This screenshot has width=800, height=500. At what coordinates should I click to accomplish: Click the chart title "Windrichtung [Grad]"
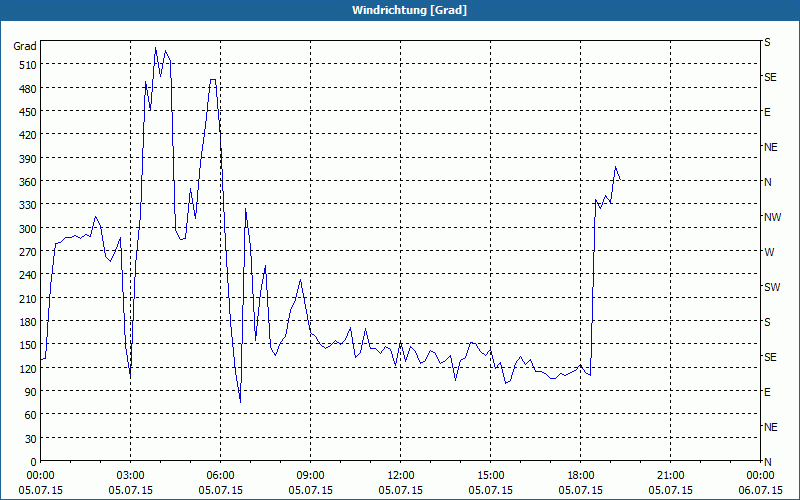tap(409, 10)
